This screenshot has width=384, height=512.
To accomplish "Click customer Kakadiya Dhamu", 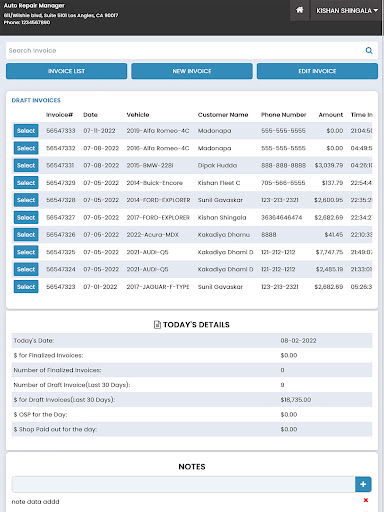I will coord(223,235).
